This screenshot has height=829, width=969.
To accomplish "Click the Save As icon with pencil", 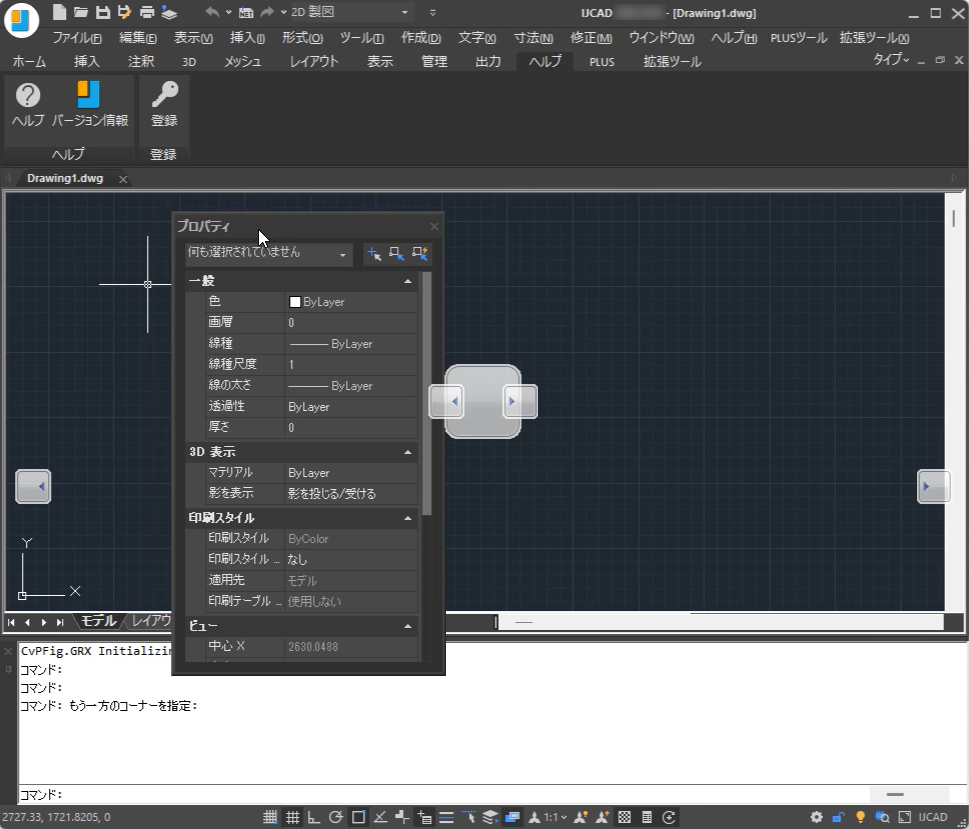I will 124,12.
